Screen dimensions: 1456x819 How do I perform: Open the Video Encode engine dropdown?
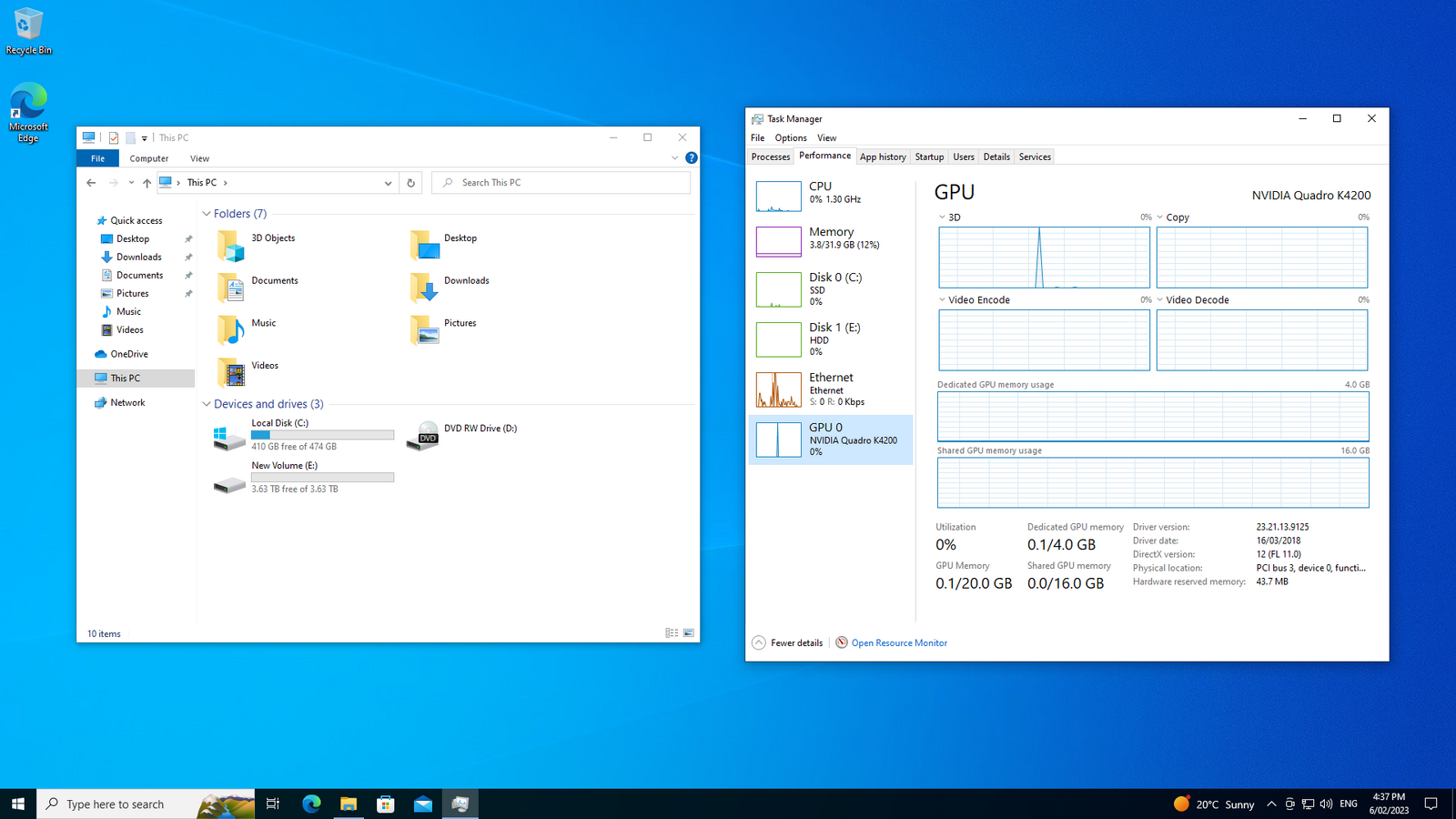click(x=942, y=299)
